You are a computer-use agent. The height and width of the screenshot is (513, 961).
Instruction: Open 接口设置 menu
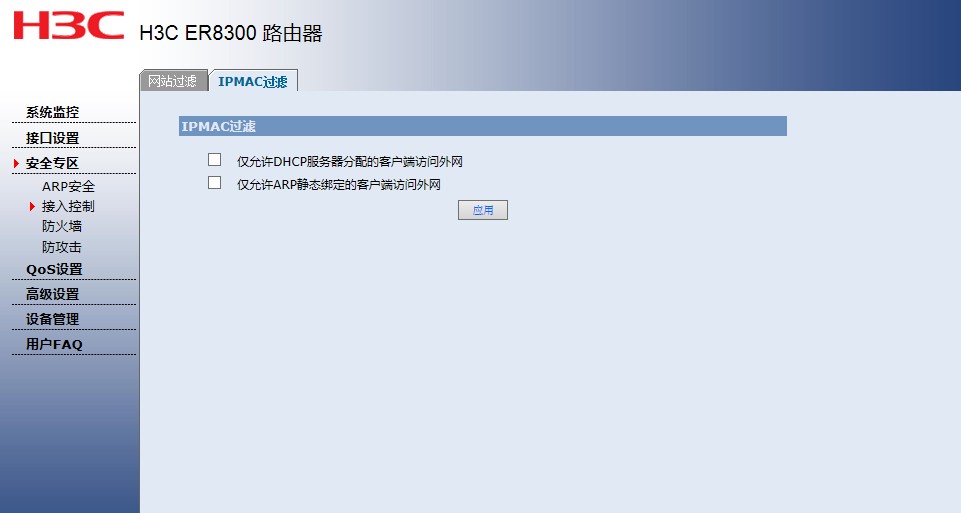[53, 138]
